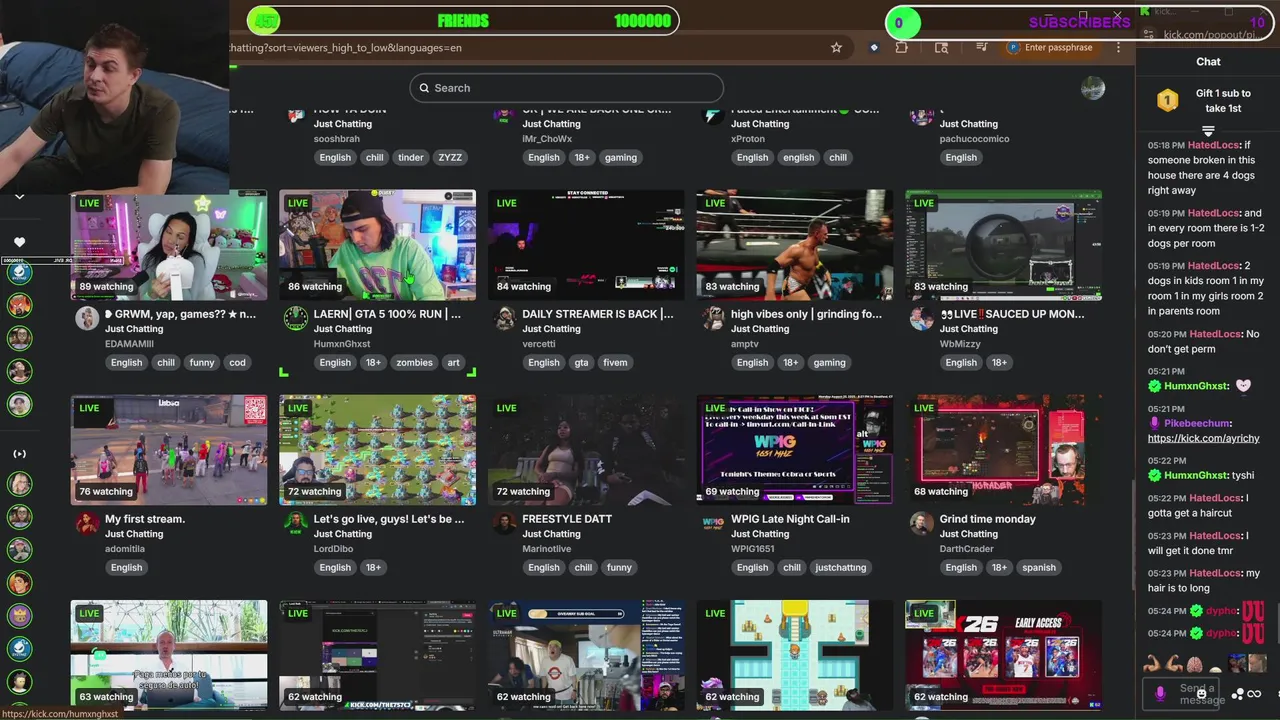Click the media control music-note icon
Image resolution: width=1280 pixels, height=720 pixels.
[983, 47]
